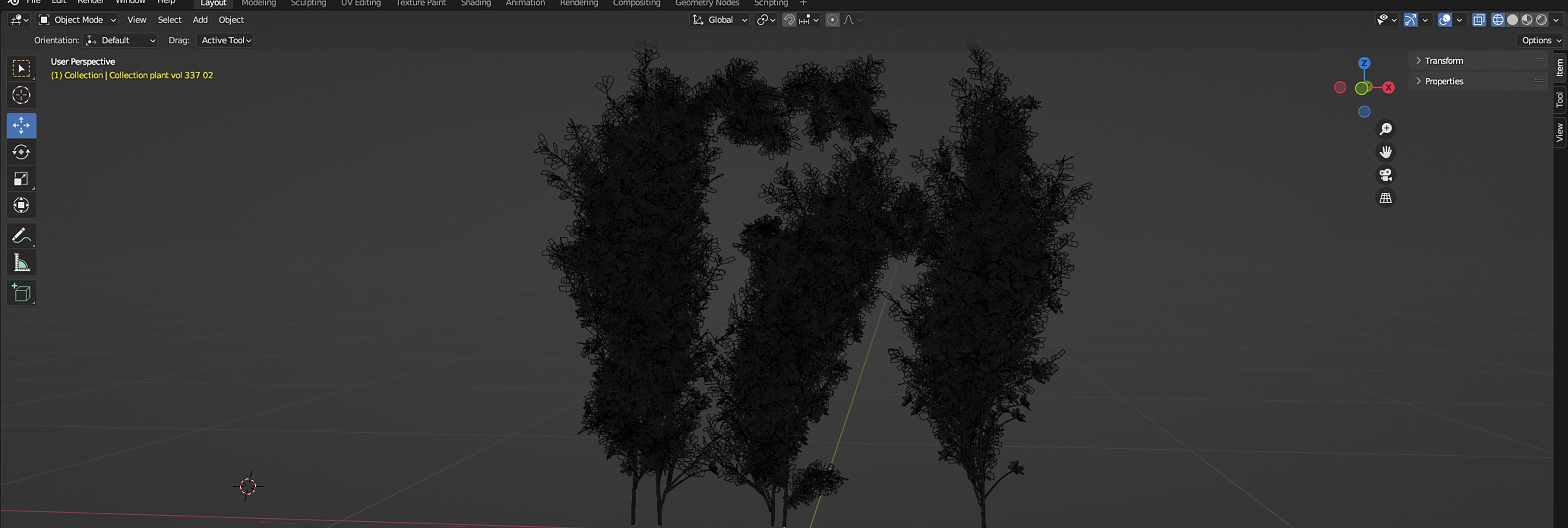Image resolution: width=1568 pixels, height=528 pixels.
Task: Open the Add menu
Action: [x=200, y=20]
